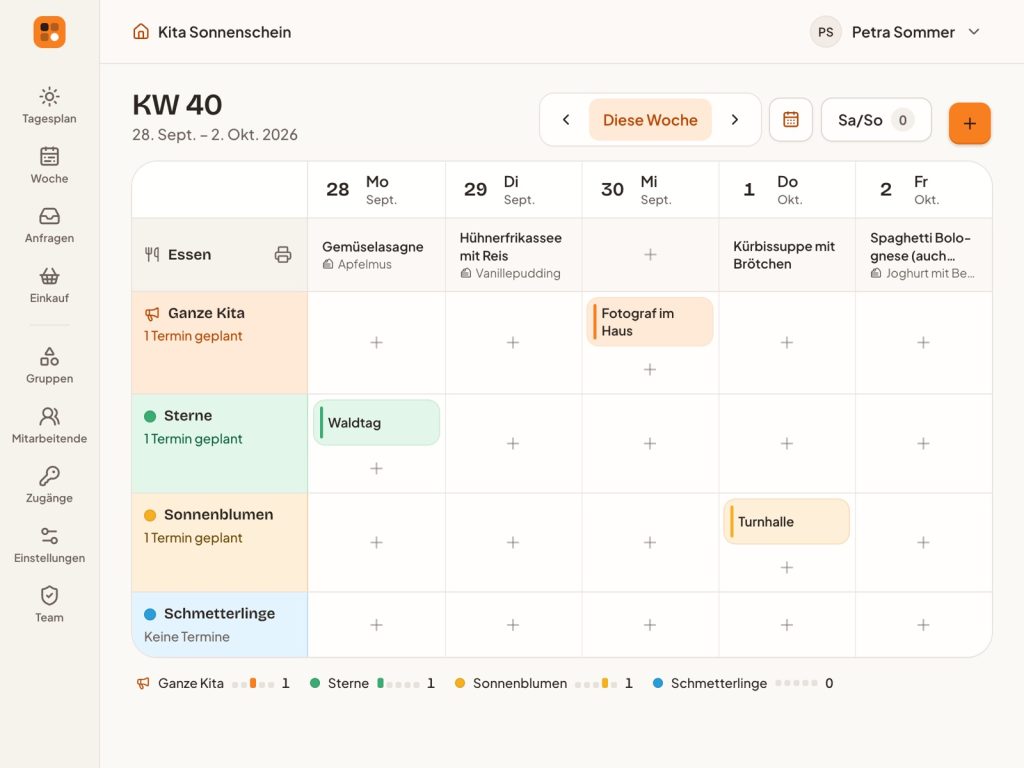Image resolution: width=1024 pixels, height=768 pixels.
Task: Click the Kita Sonnenschein title link
Action: (225, 32)
